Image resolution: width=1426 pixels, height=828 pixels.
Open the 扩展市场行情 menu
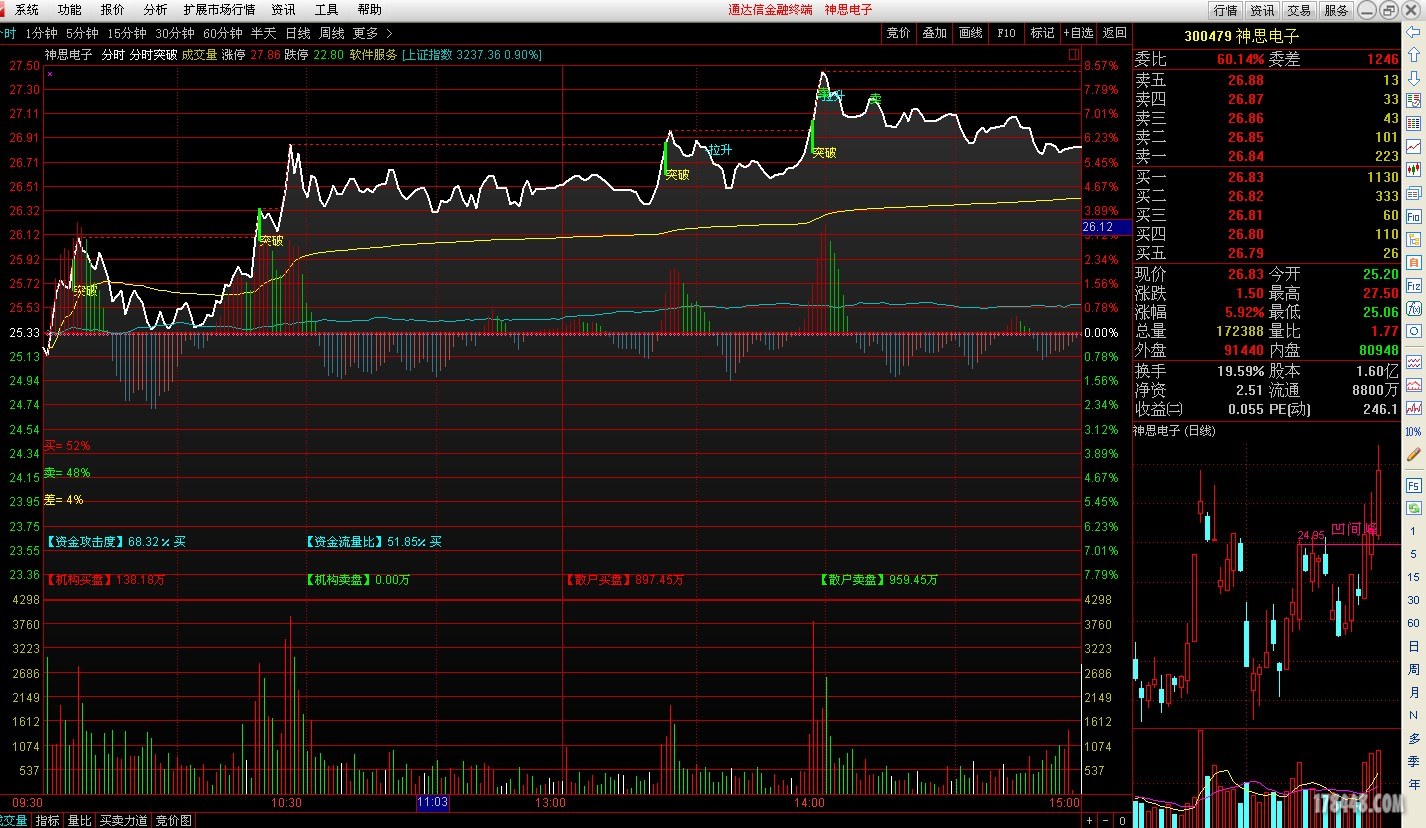[x=219, y=9]
